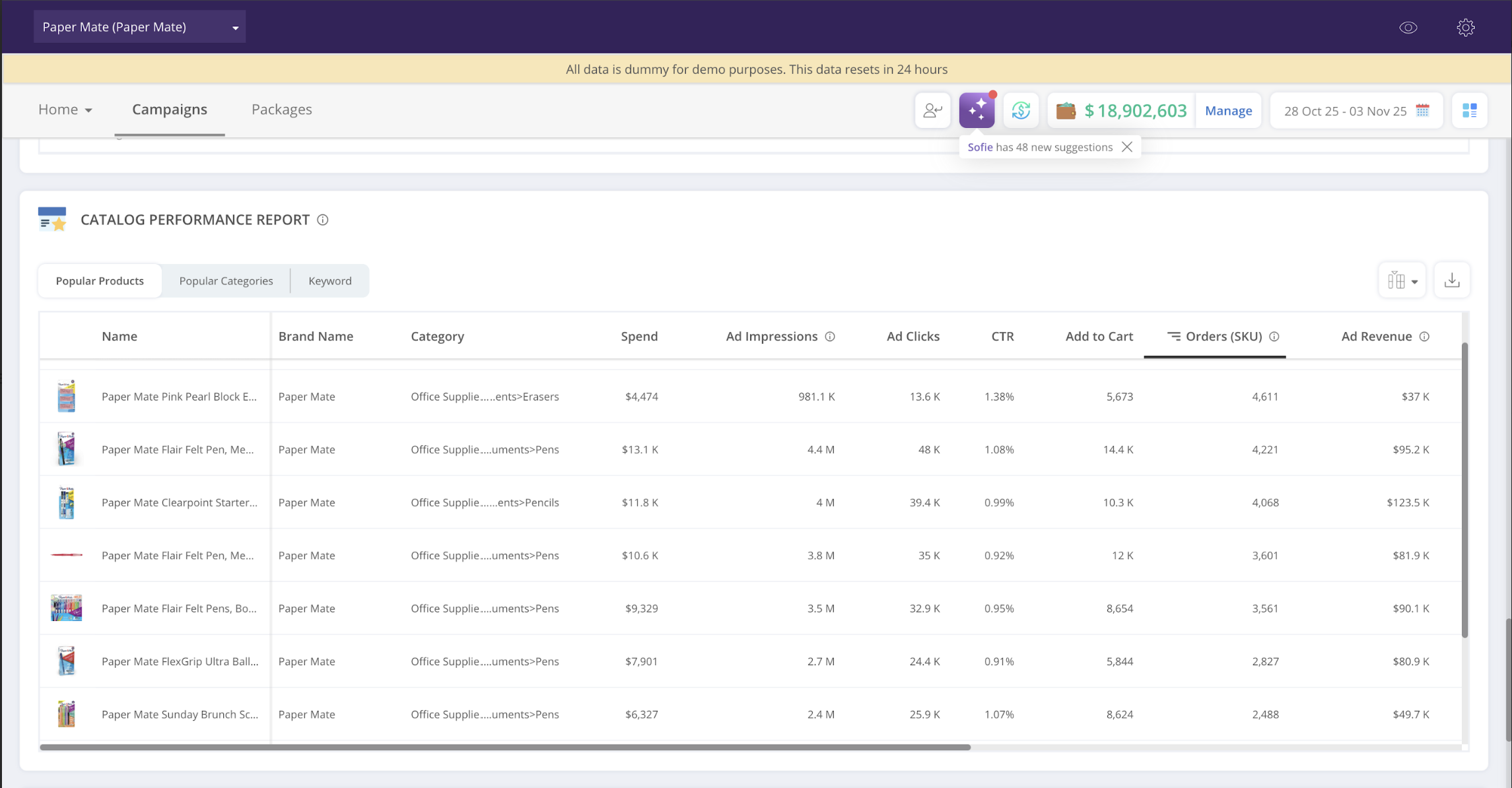1512x788 pixels.
Task: Click the currency refresh sync icon
Action: [x=1021, y=110]
